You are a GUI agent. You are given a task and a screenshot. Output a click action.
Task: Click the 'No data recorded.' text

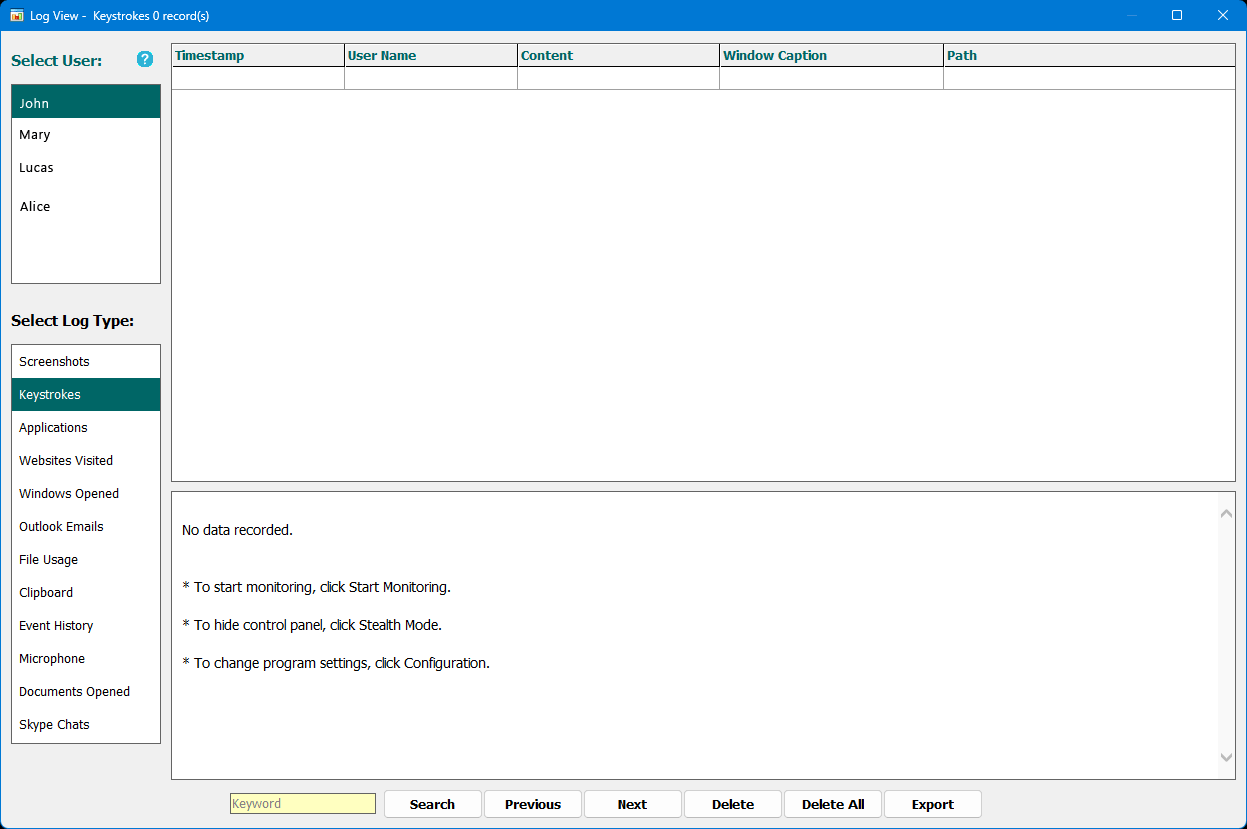pos(237,530)
